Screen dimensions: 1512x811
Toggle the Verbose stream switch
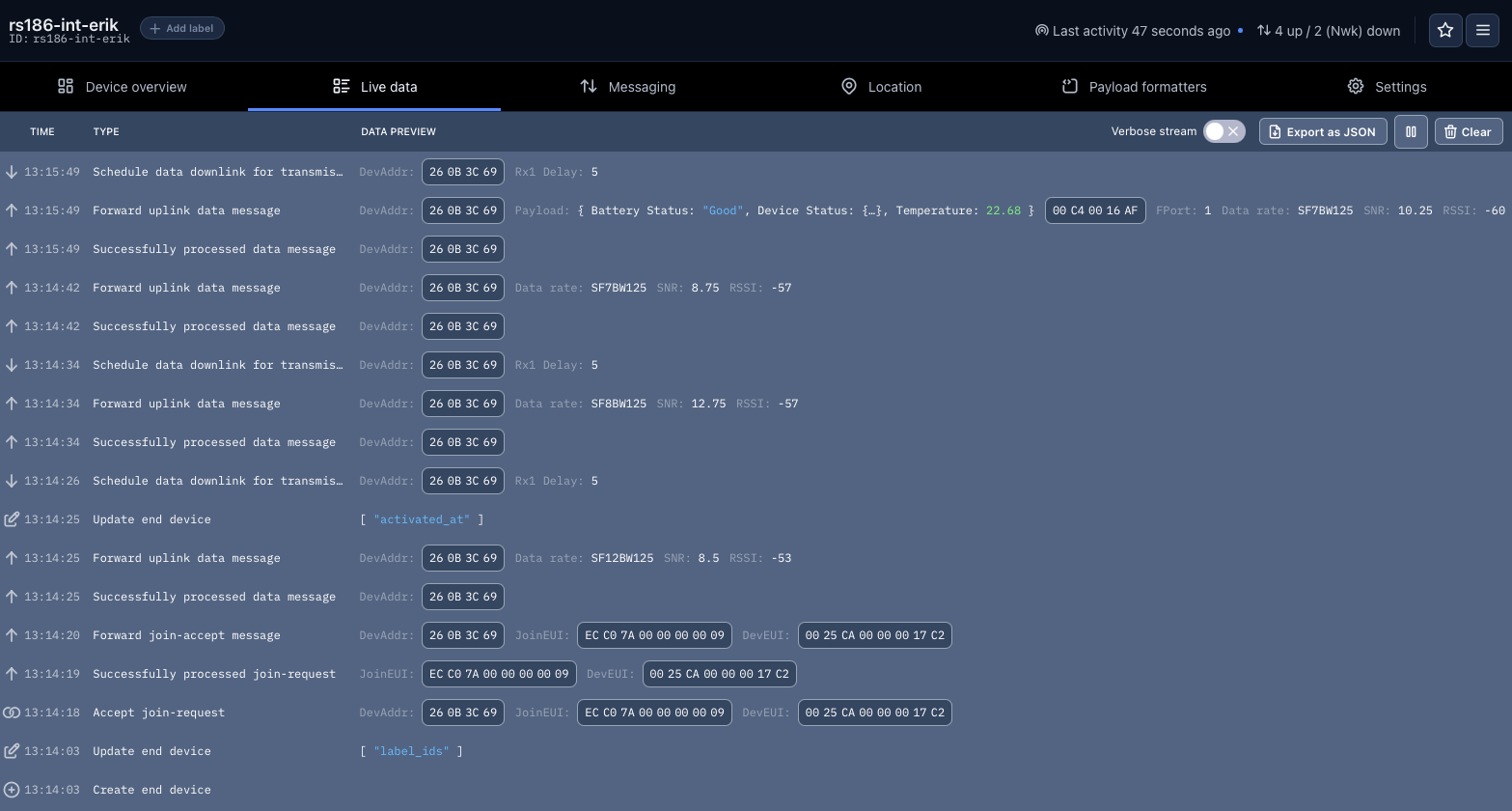pos(1223,132)
